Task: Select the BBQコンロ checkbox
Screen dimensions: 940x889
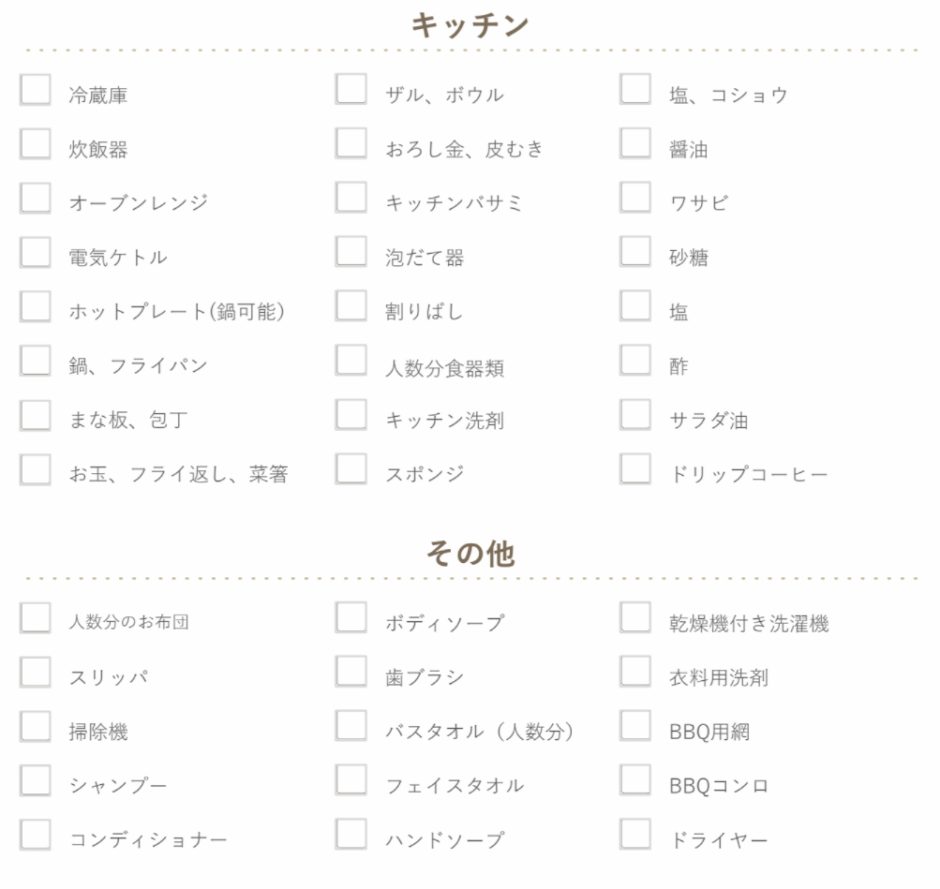Action: pos(635,780)
